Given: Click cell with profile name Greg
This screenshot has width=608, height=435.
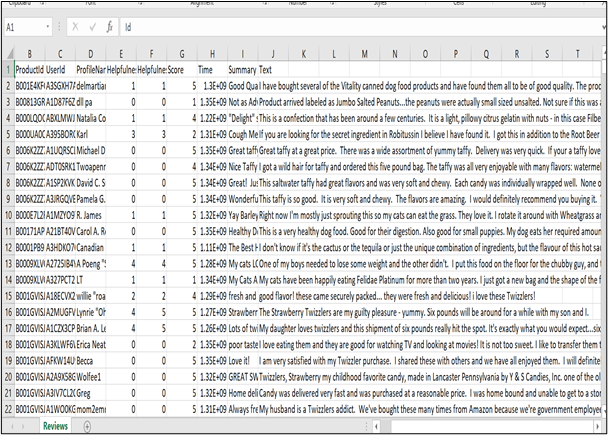Looking at the screenshot, I should point(90,394).
